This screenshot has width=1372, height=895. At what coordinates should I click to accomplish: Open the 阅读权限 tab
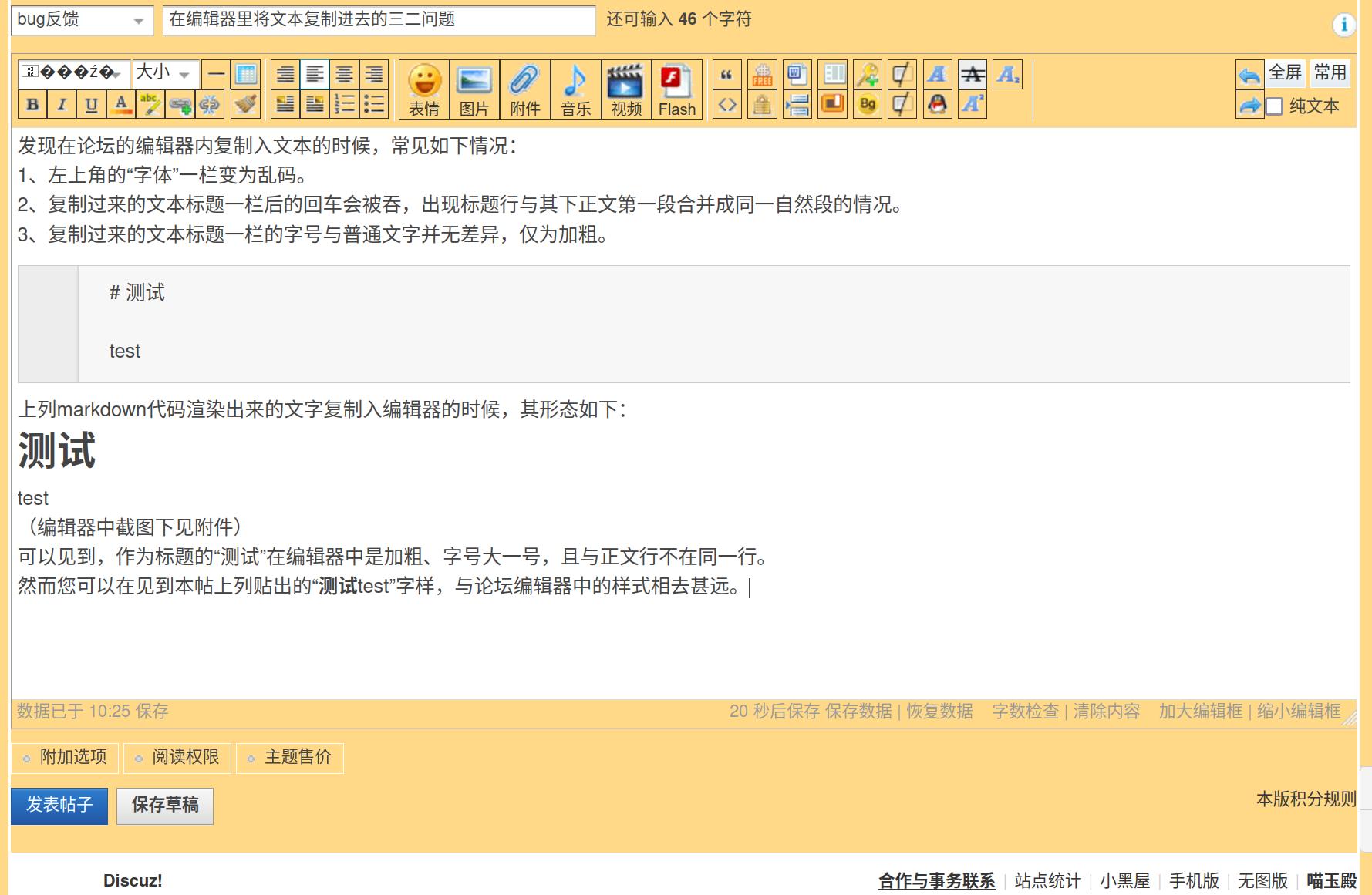point(177,758)
